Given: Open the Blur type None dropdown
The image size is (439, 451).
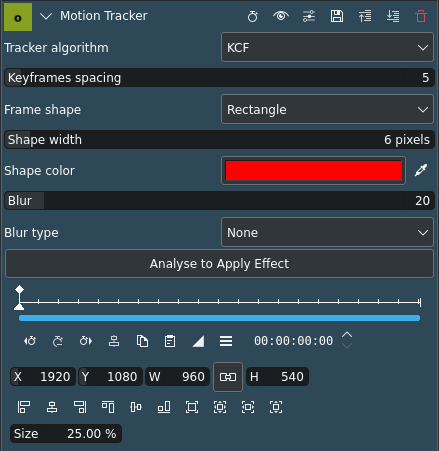Looking at the screenshot, I should pyautogui.click(x=327, y=232).
